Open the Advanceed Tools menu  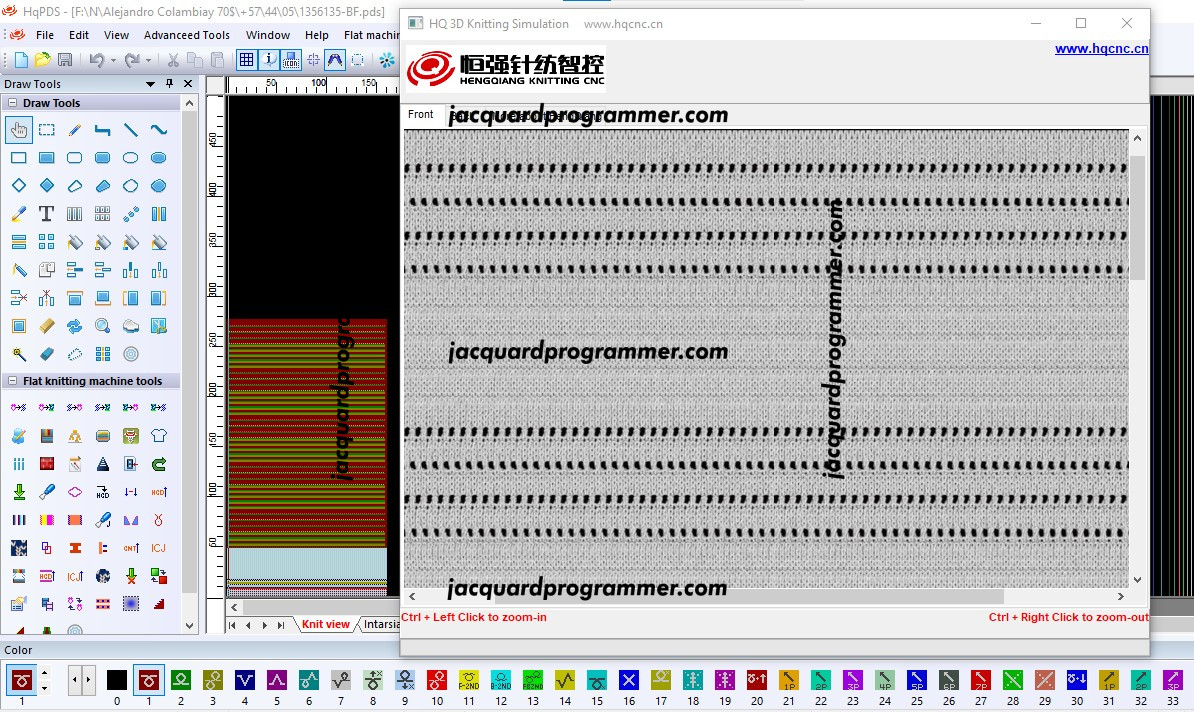pos(187,35)
